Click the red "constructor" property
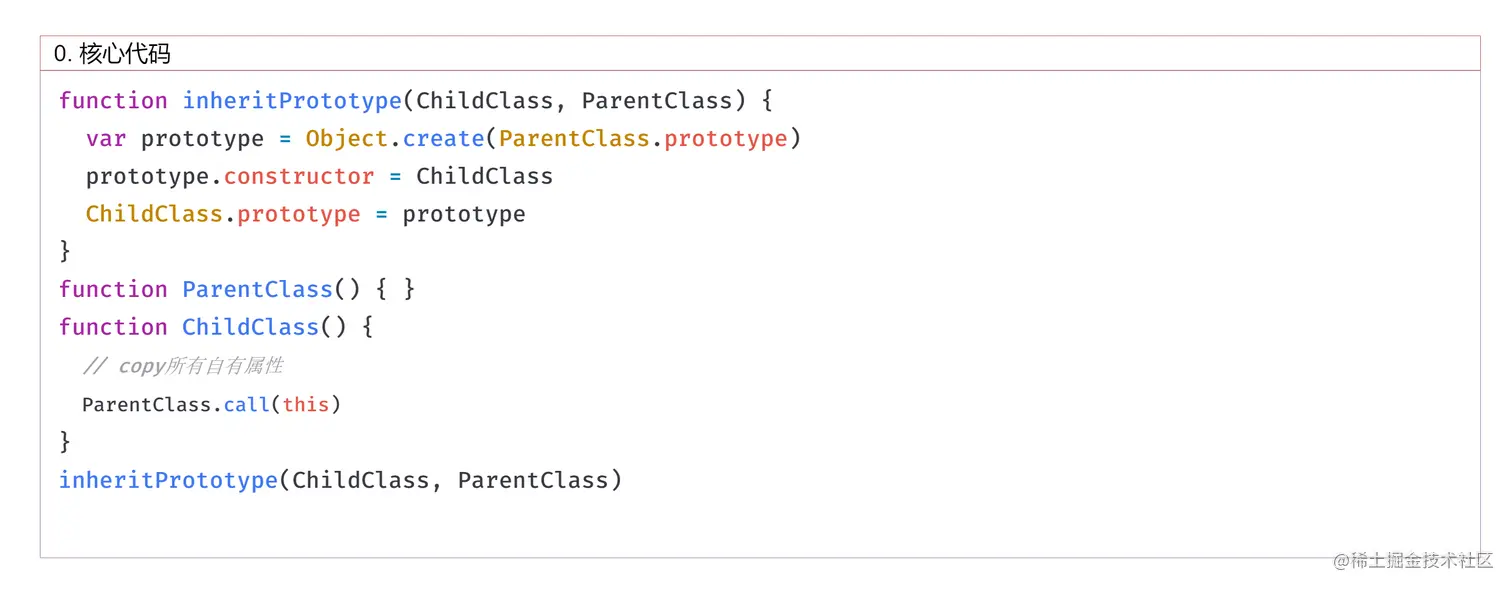The height and width of the screenshot is (589, 1512). pos(299,177)
